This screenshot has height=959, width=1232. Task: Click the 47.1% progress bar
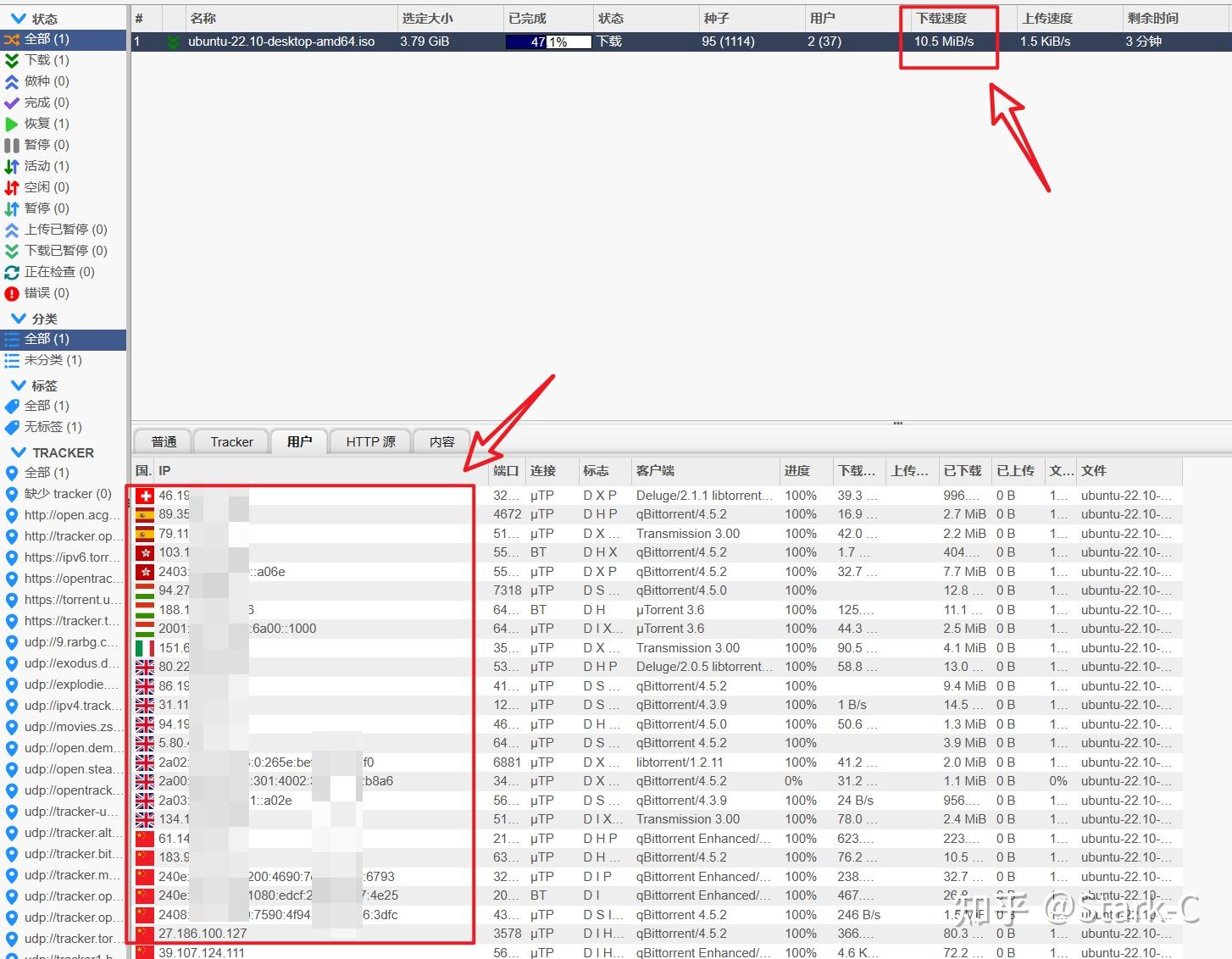point(547,41)
